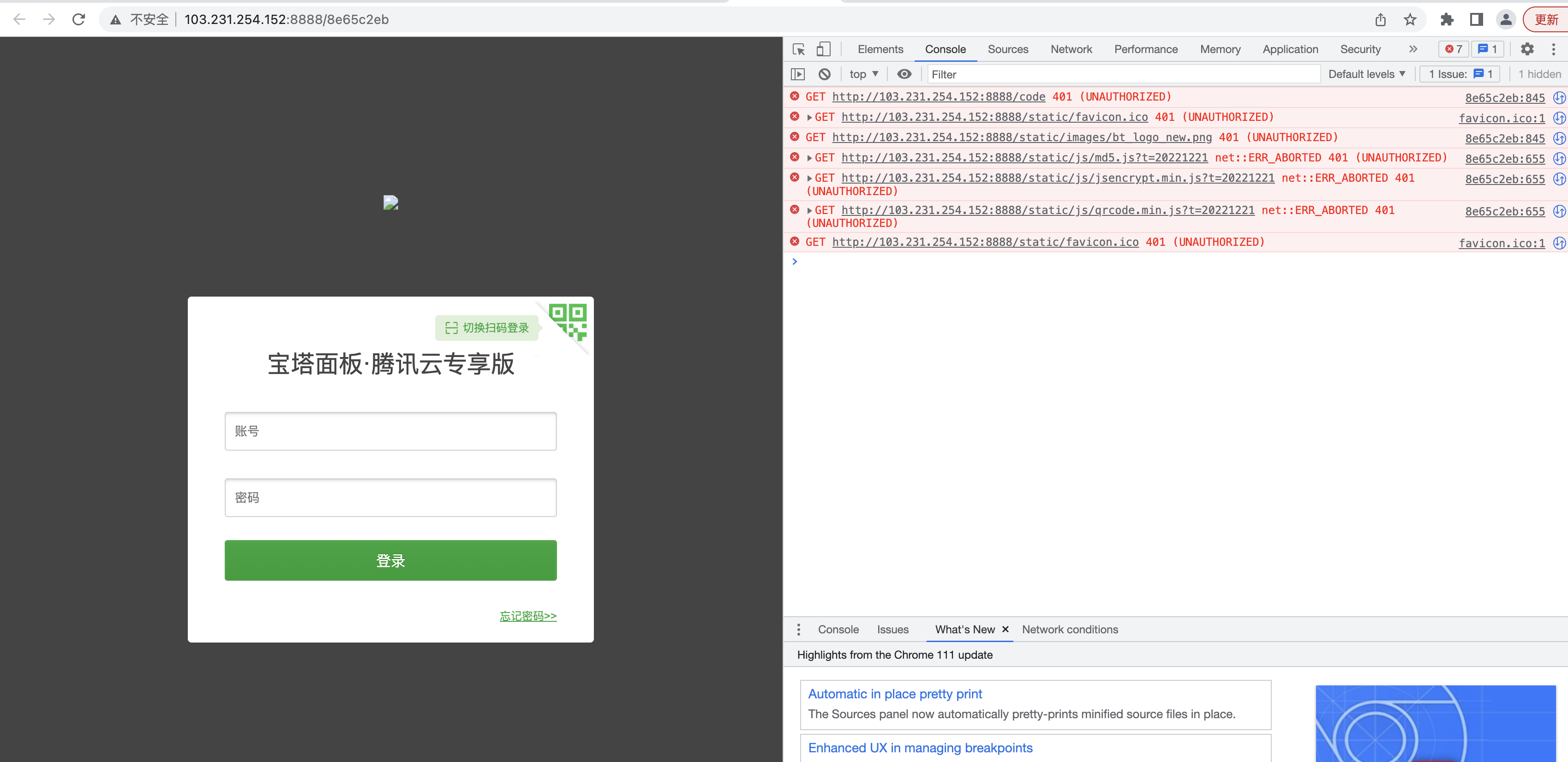Open the Memory tab
1568x762 pixels.
(1220, 49)
